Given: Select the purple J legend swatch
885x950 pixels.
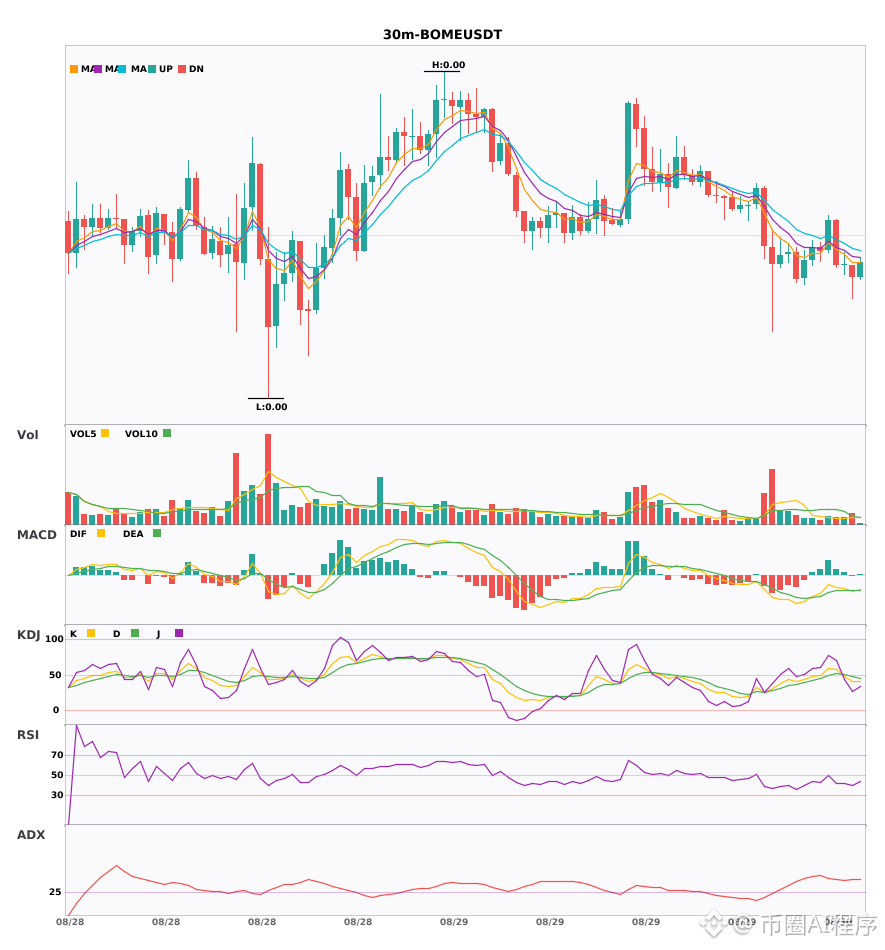Looking at the screenshot, I should pyautogui.click(x=179, y=633).
